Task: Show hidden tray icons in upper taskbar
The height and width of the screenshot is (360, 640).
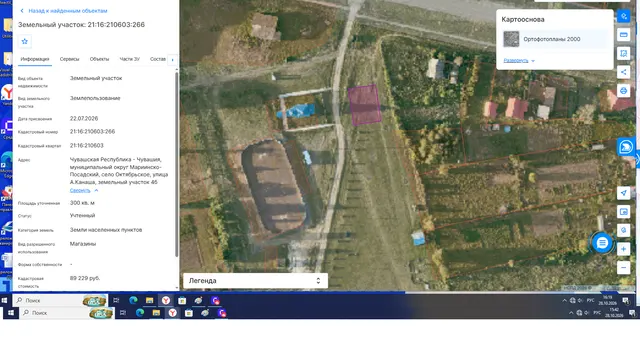Action: pos(564,300)
